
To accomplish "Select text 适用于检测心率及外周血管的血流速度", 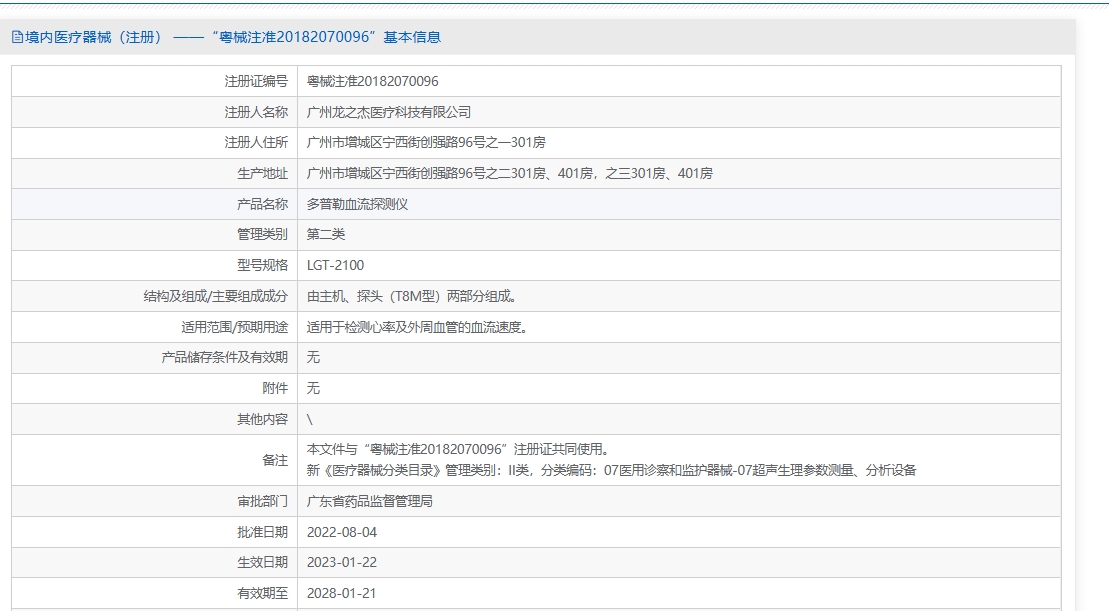I will 418,327.
